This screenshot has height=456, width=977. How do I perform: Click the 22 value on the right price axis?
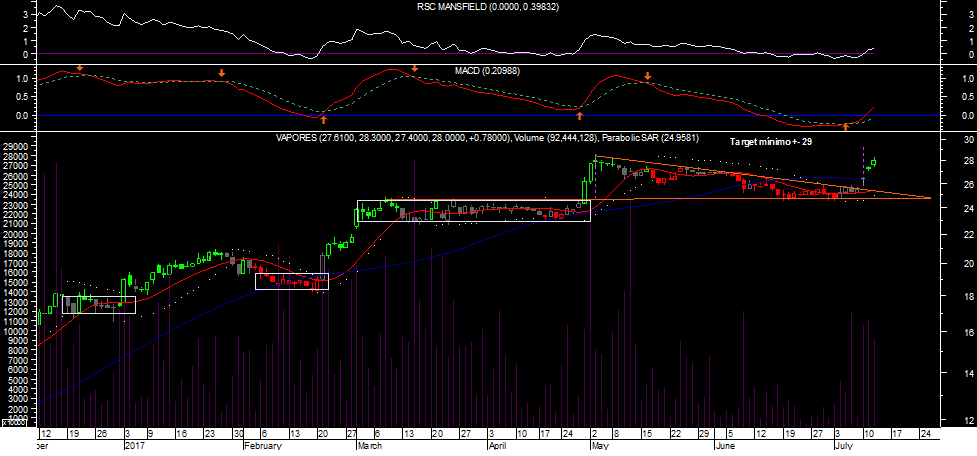969,234
